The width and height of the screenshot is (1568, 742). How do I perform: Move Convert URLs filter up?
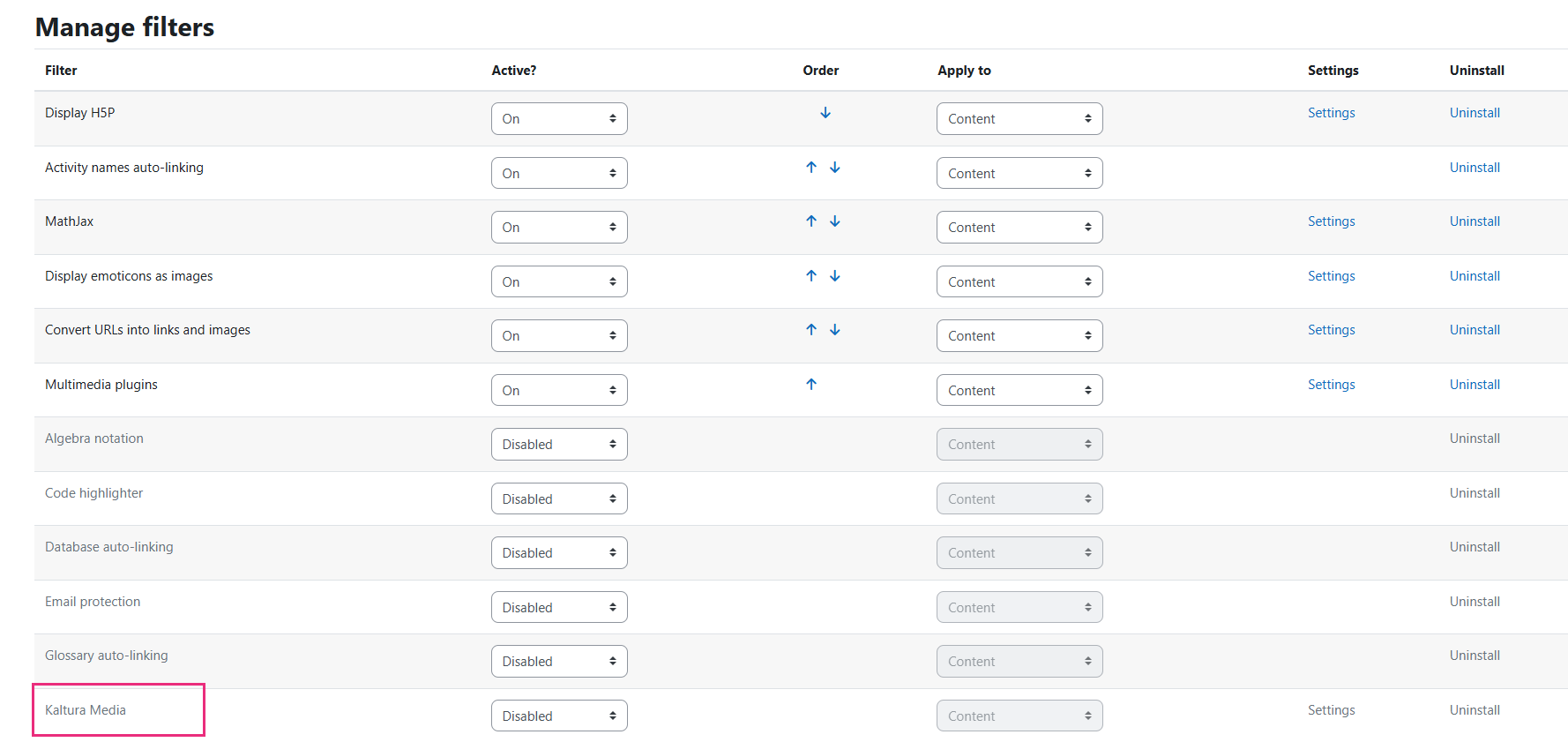[x=811, y=330]
